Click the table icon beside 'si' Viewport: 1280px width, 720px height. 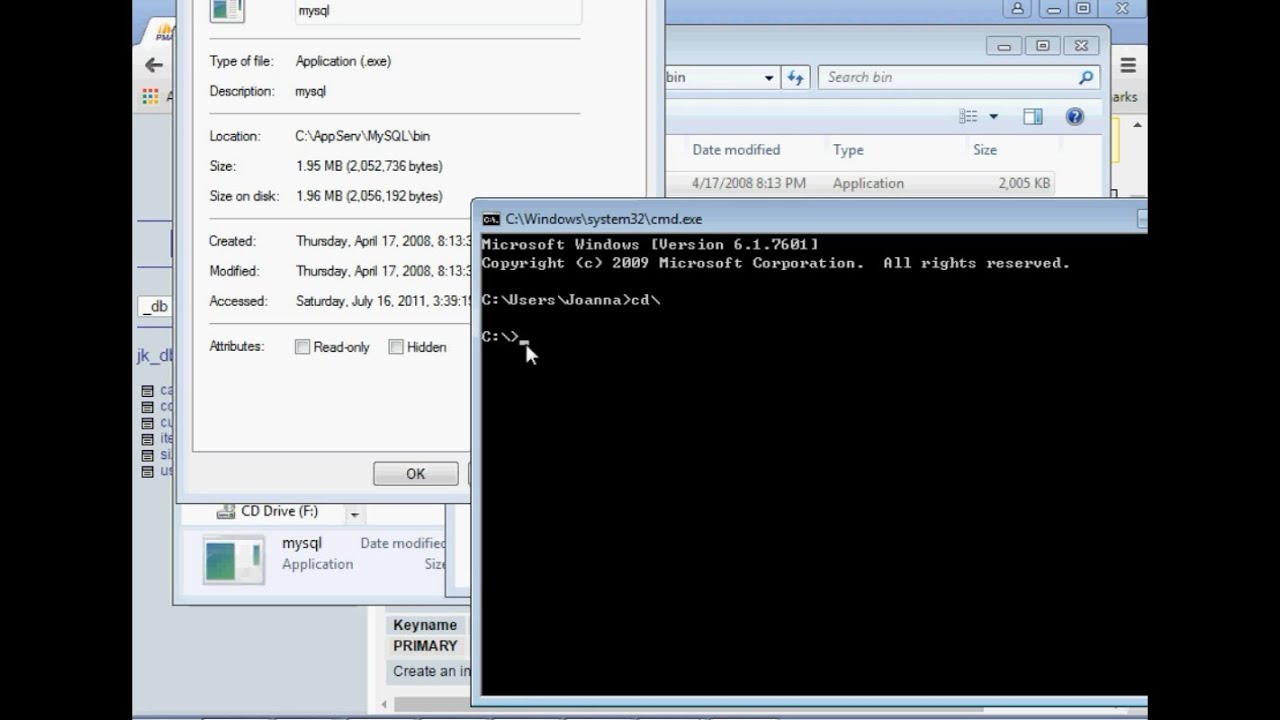148,455
